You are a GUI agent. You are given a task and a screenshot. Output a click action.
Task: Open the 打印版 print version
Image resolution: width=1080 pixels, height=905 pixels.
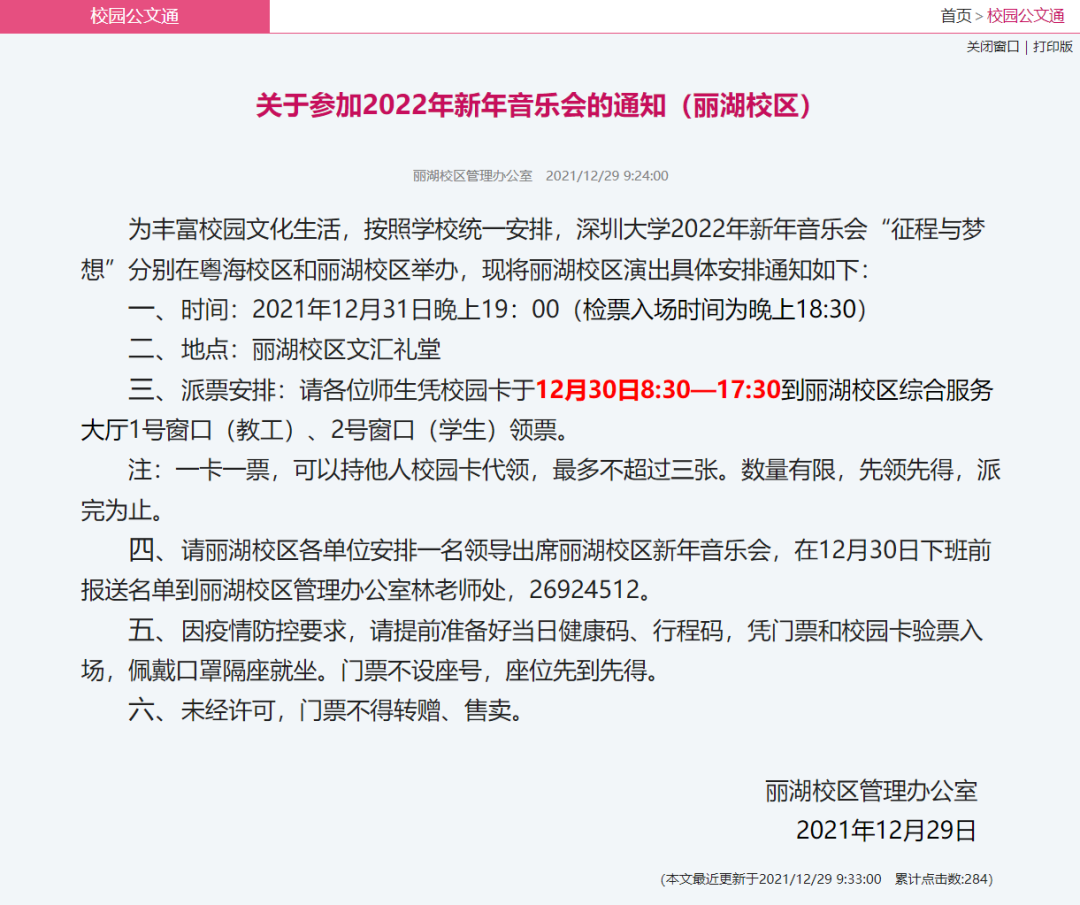pos(1052,47)
